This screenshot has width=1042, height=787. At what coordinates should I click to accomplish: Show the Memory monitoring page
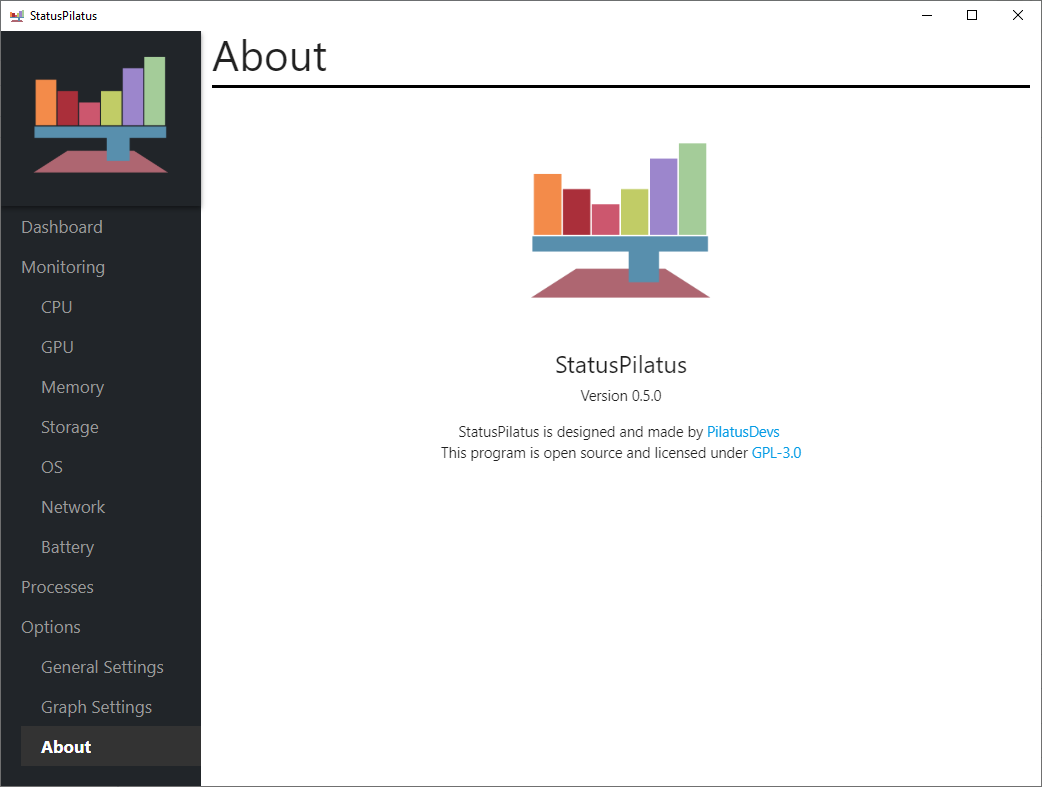pyautogui.click(x=110, y=387)
